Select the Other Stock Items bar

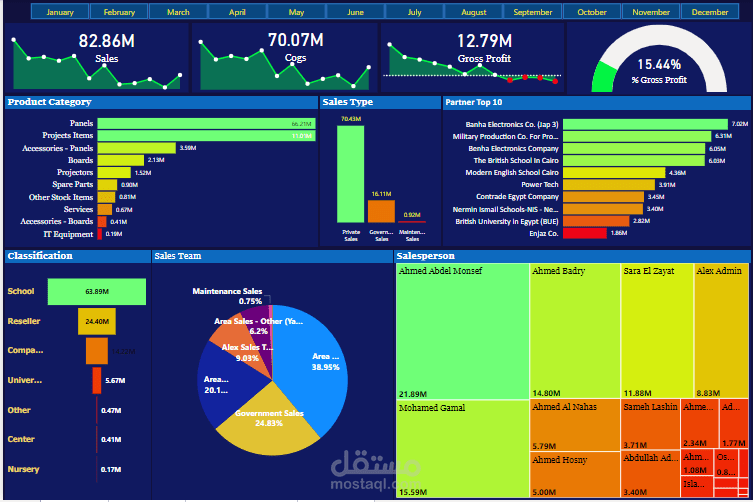(x=106, y=197)
